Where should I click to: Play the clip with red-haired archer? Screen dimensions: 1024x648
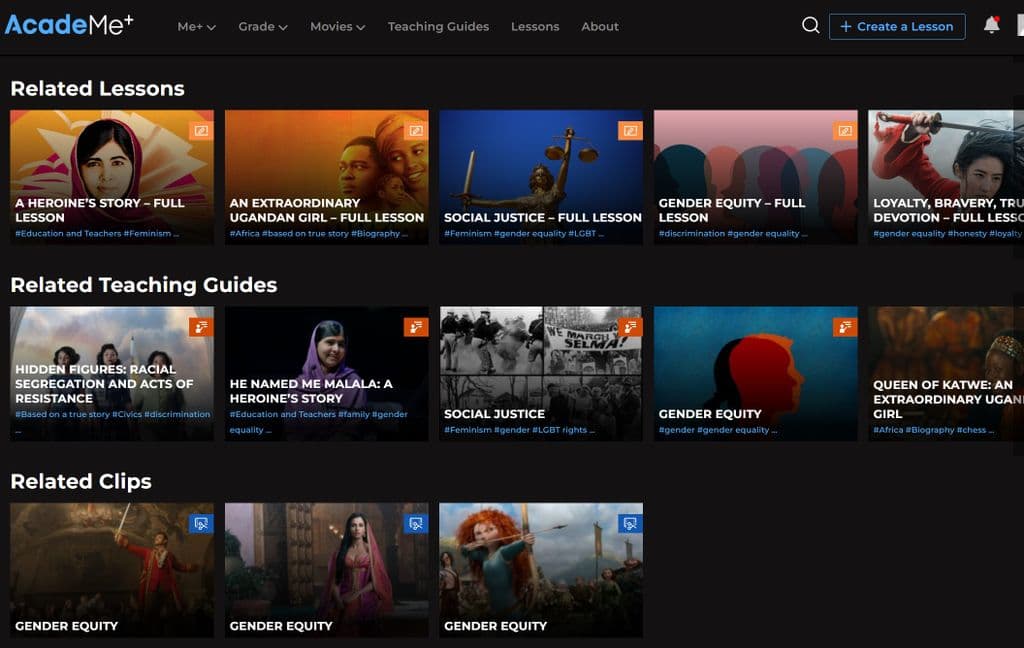(541, 570)
